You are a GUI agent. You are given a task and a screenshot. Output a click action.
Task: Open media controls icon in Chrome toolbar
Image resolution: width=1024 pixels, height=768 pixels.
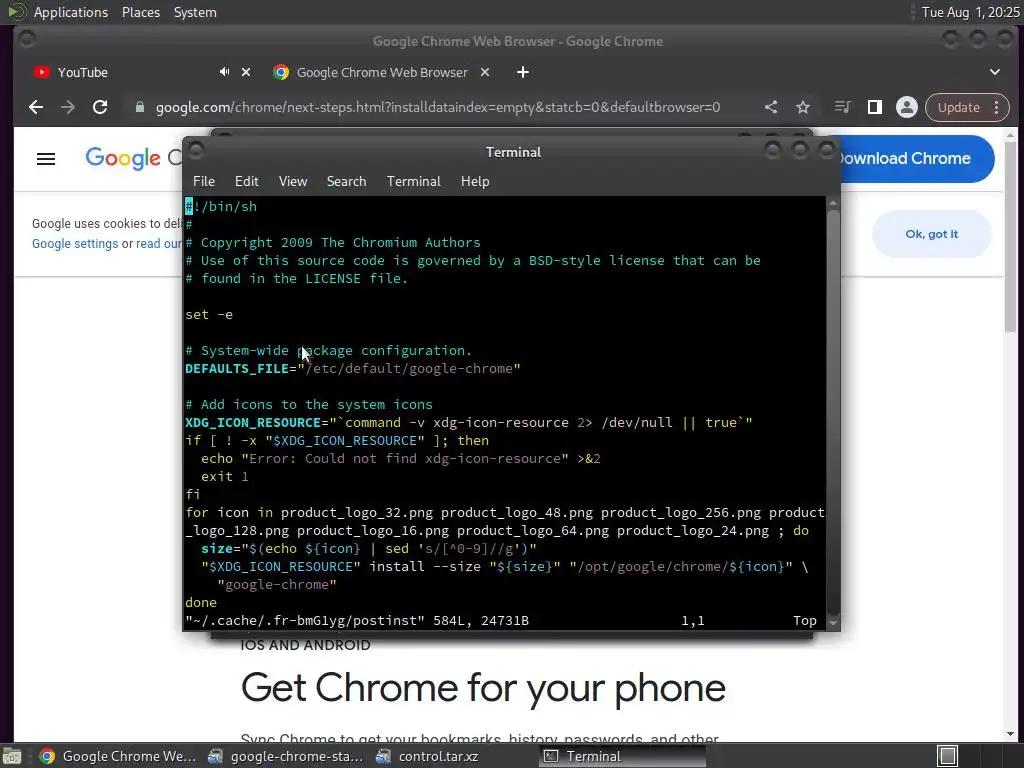click(842, 107)
